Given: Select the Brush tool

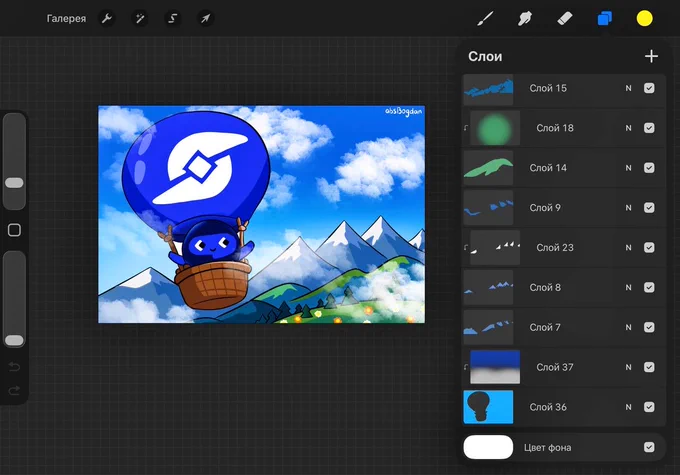Looking at the screenshot, I should click(485, 19).
